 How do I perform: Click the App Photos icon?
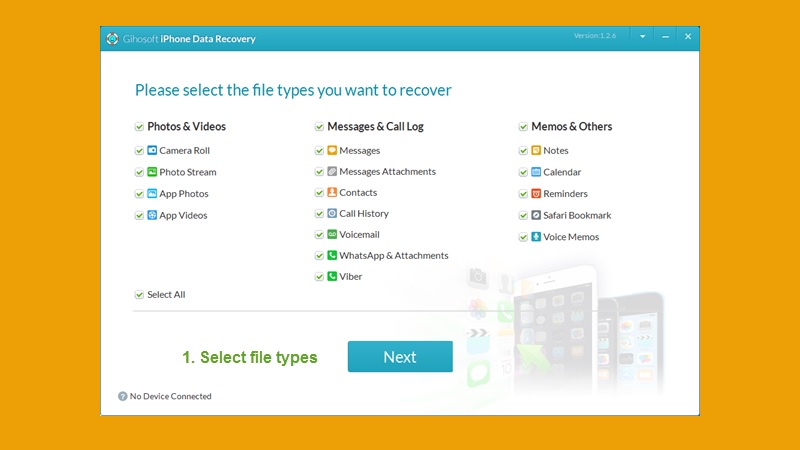[152, 193]
